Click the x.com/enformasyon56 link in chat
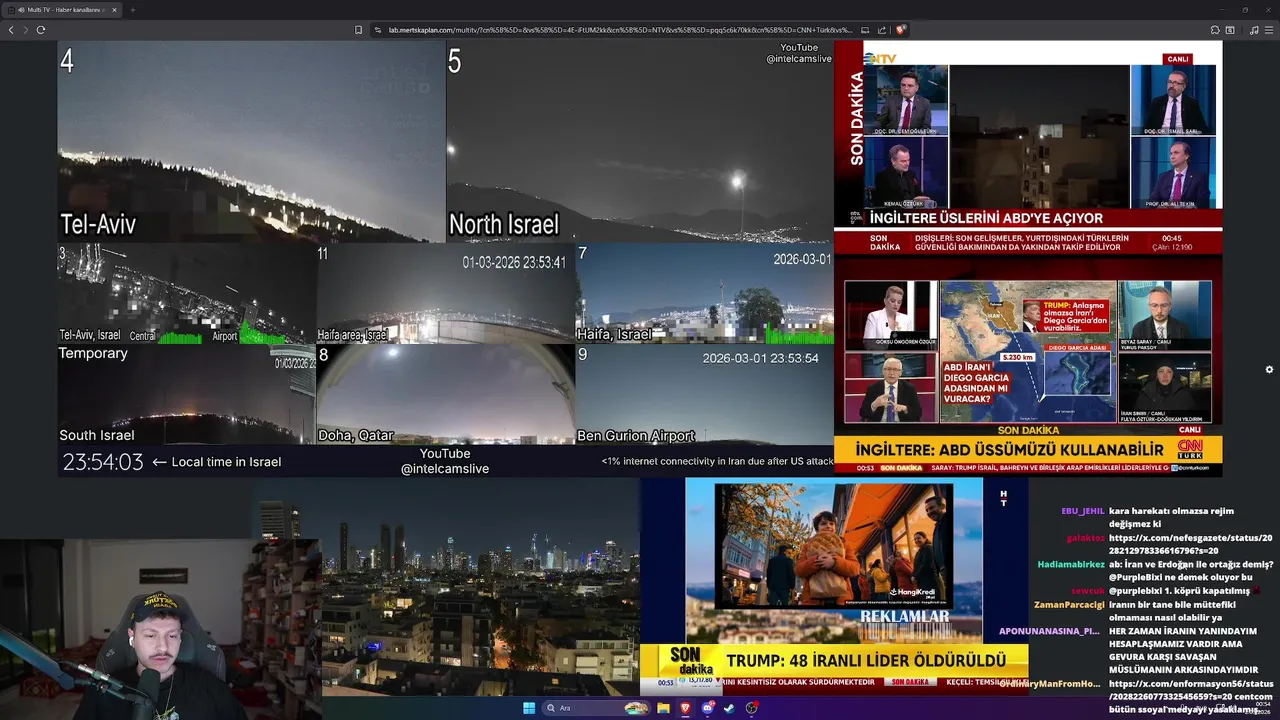 (x=1190, y=690)
